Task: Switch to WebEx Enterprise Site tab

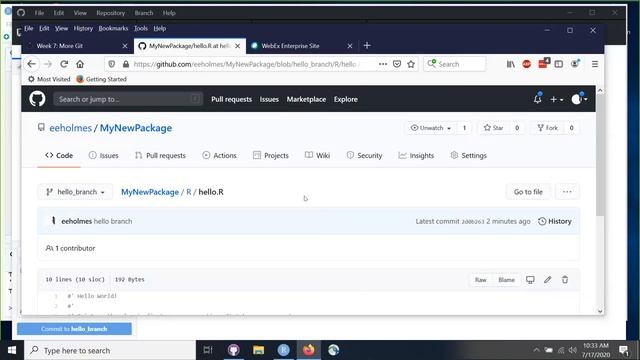Action: 302,46
